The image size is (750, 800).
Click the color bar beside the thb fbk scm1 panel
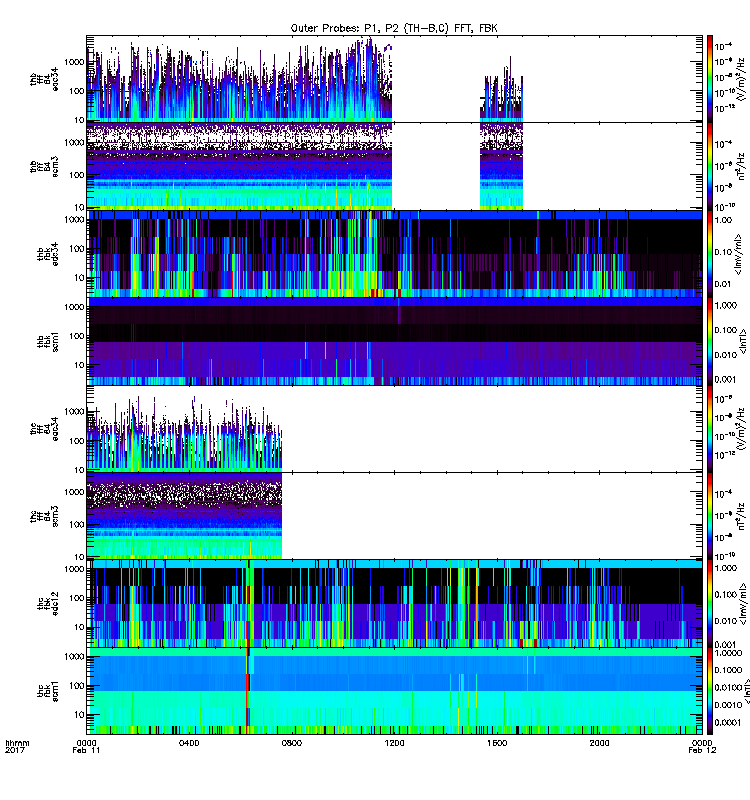(709, 341)
